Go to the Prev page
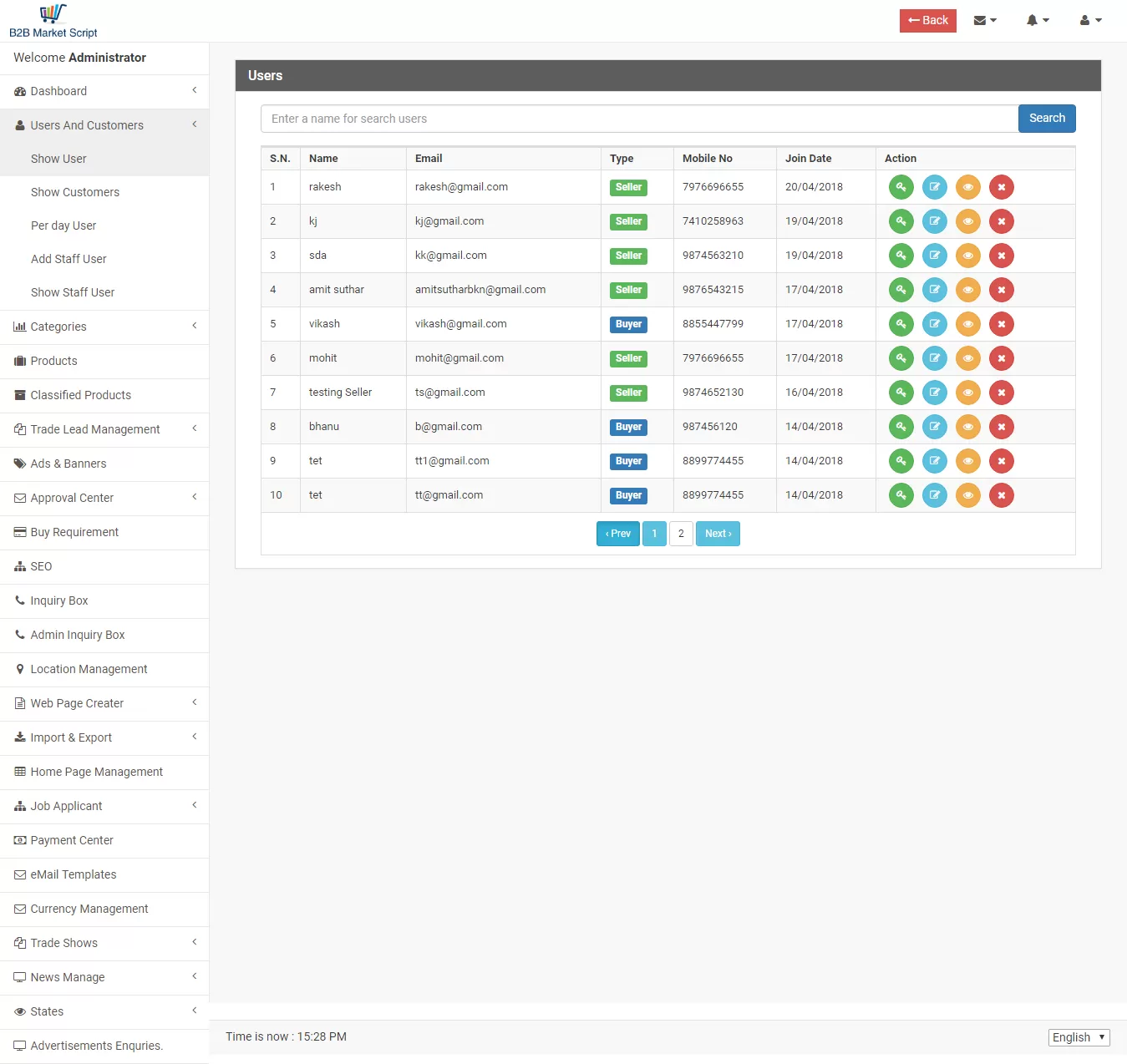The image size is (1127, 1064). point(618,534)
